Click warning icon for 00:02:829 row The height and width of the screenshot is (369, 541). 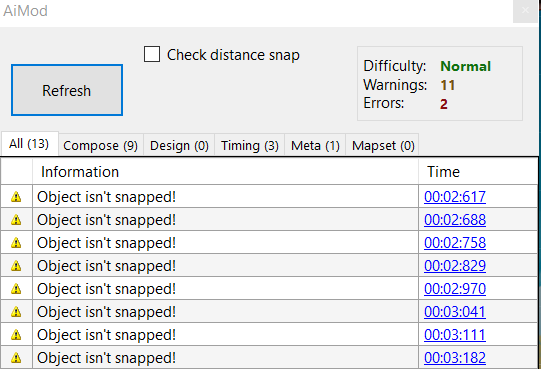[x=16, y=266]
